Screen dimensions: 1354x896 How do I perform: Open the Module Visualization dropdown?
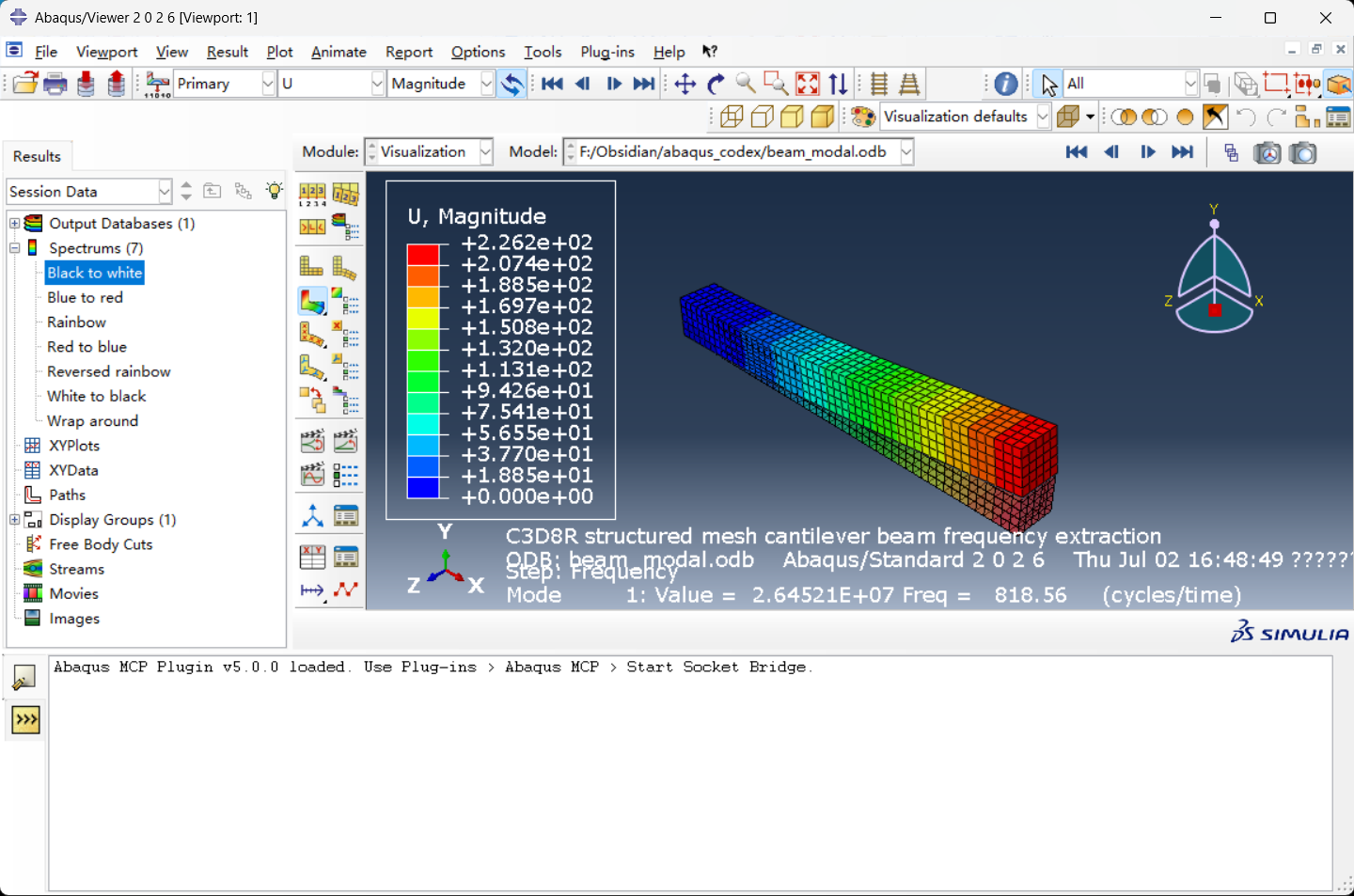486,152
